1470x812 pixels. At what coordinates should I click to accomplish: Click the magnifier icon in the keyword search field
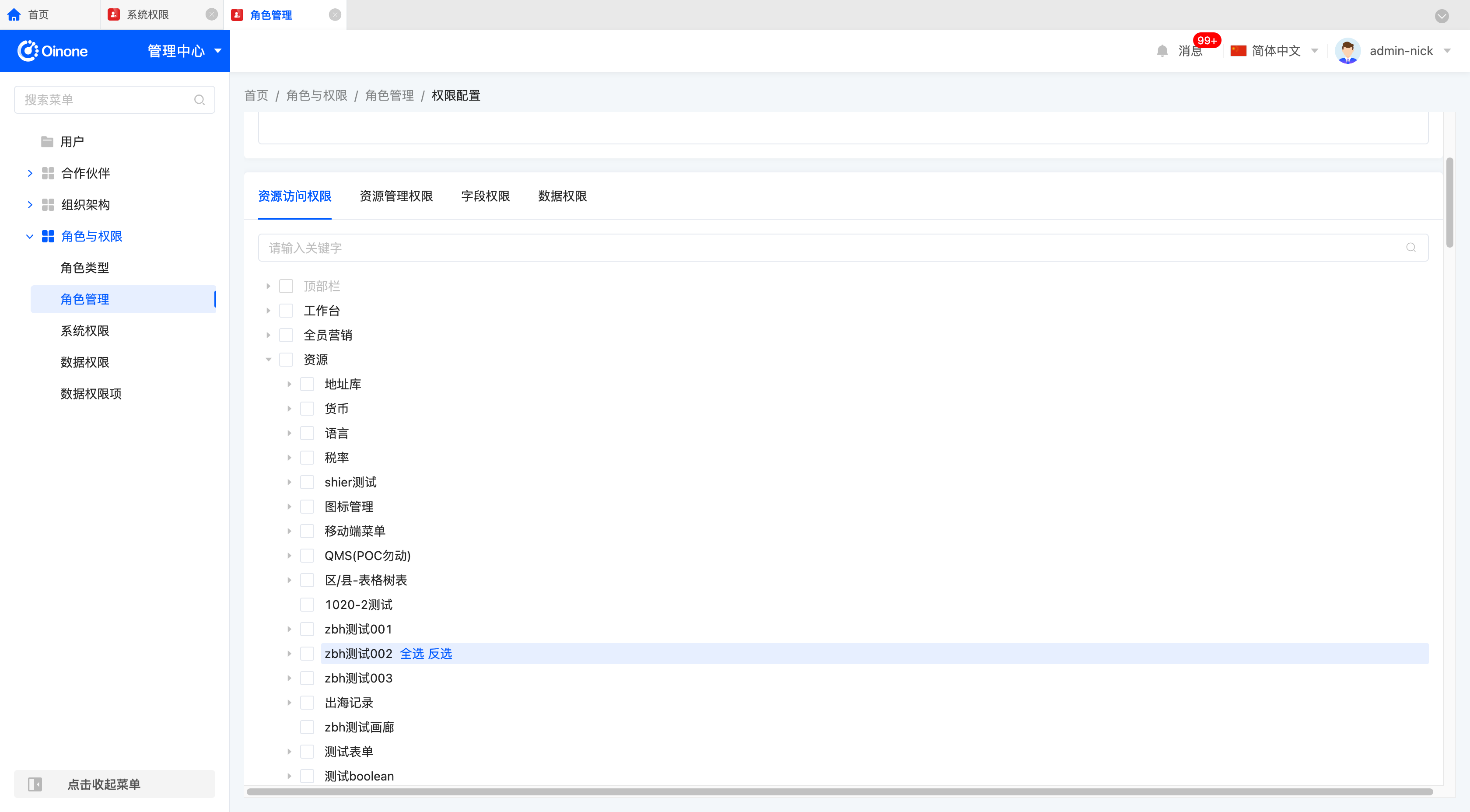[1410, 248]
